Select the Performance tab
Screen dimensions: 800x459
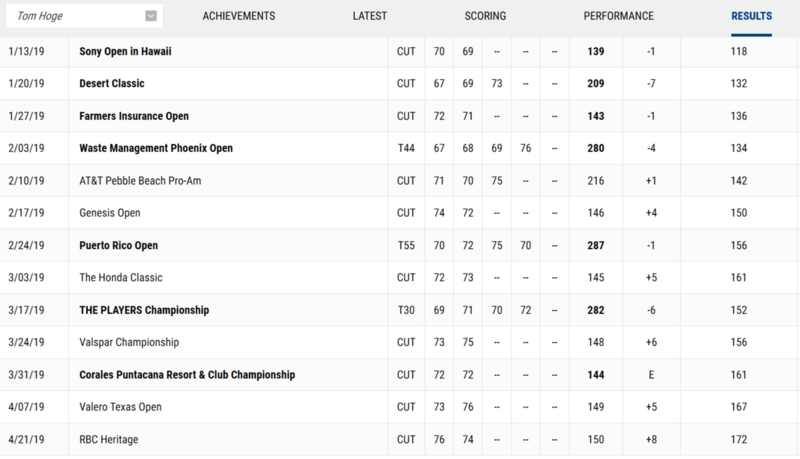click(618, 16)
